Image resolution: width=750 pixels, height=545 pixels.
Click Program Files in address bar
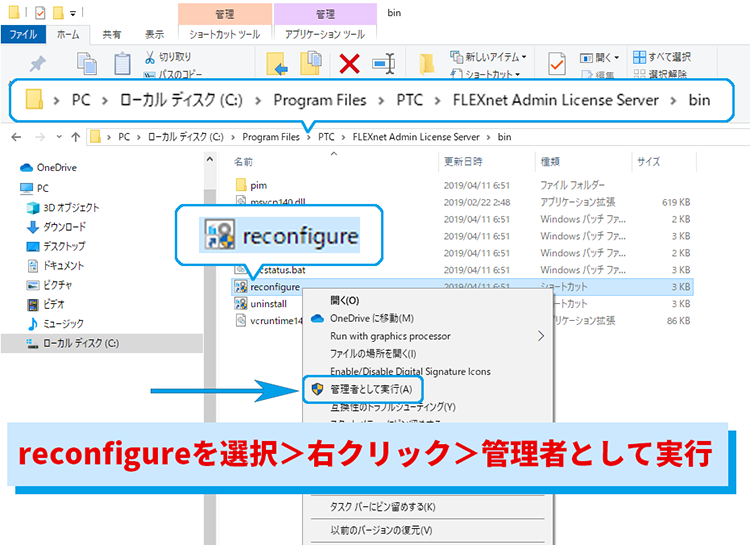(x=271, y=137)
